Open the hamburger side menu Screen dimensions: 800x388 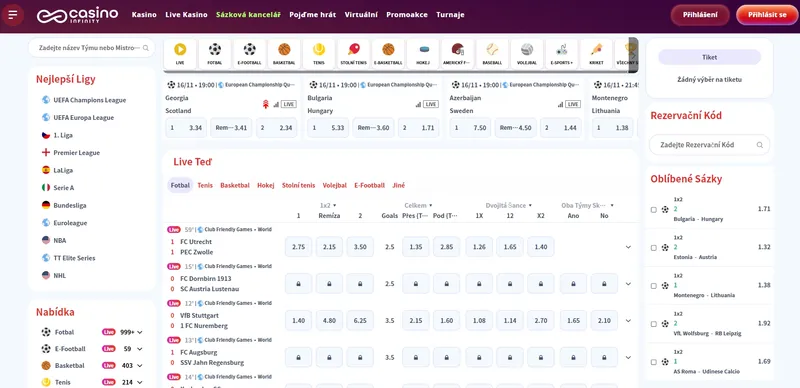(13, 15)
